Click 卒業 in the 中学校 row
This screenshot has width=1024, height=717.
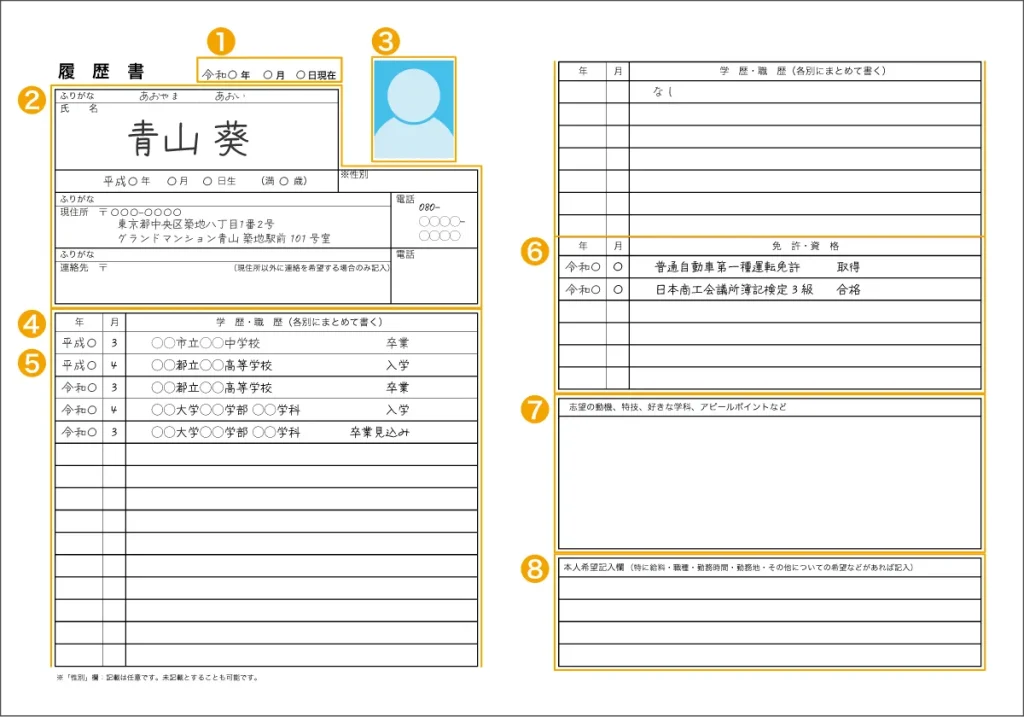[397, 343]
